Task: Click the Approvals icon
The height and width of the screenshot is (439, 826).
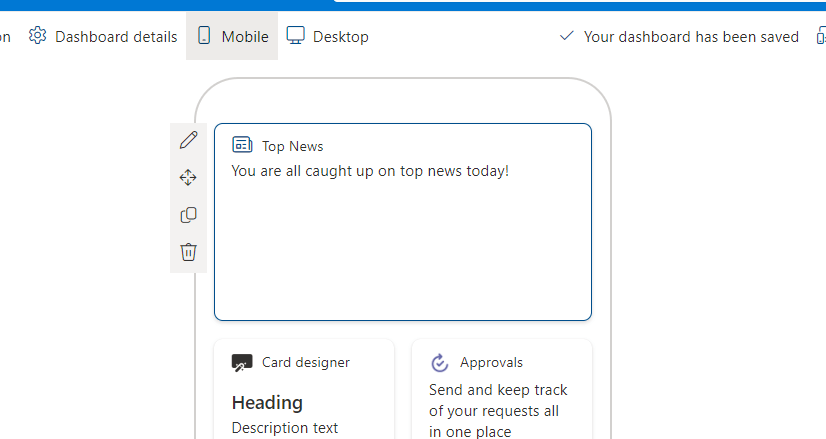Action: point(439,363)
